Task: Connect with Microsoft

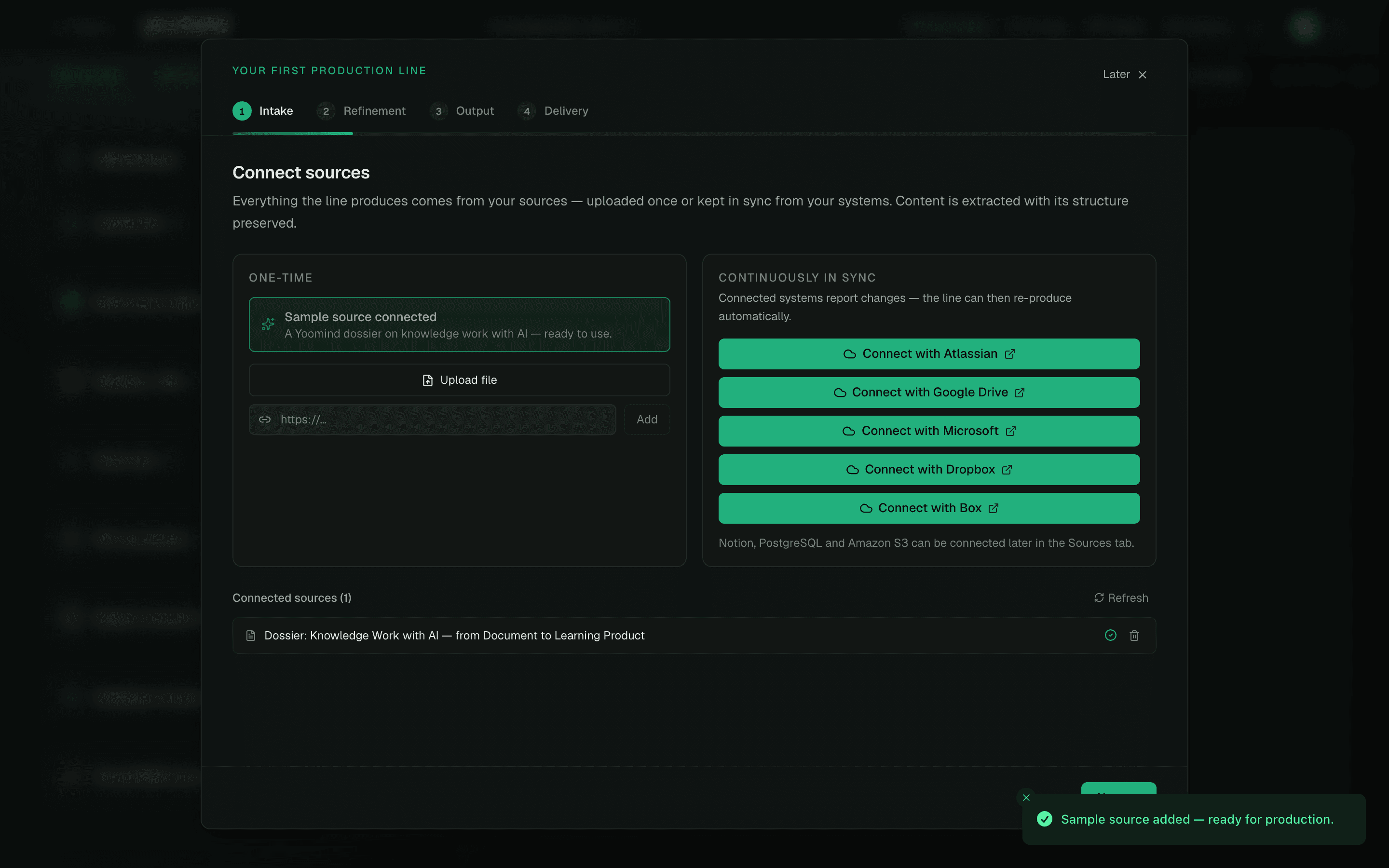Action: pyautogui.click(x=929, y=431)
